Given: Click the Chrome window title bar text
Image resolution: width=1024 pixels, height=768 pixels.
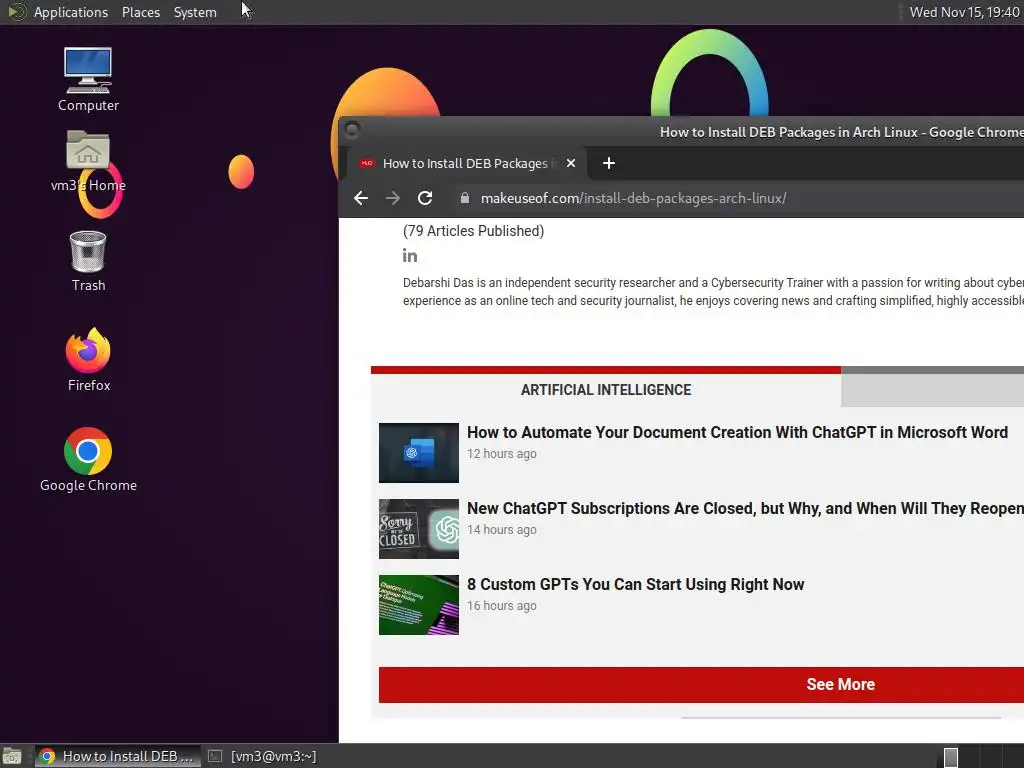Looking at the screenshot, I should (842, 132).
